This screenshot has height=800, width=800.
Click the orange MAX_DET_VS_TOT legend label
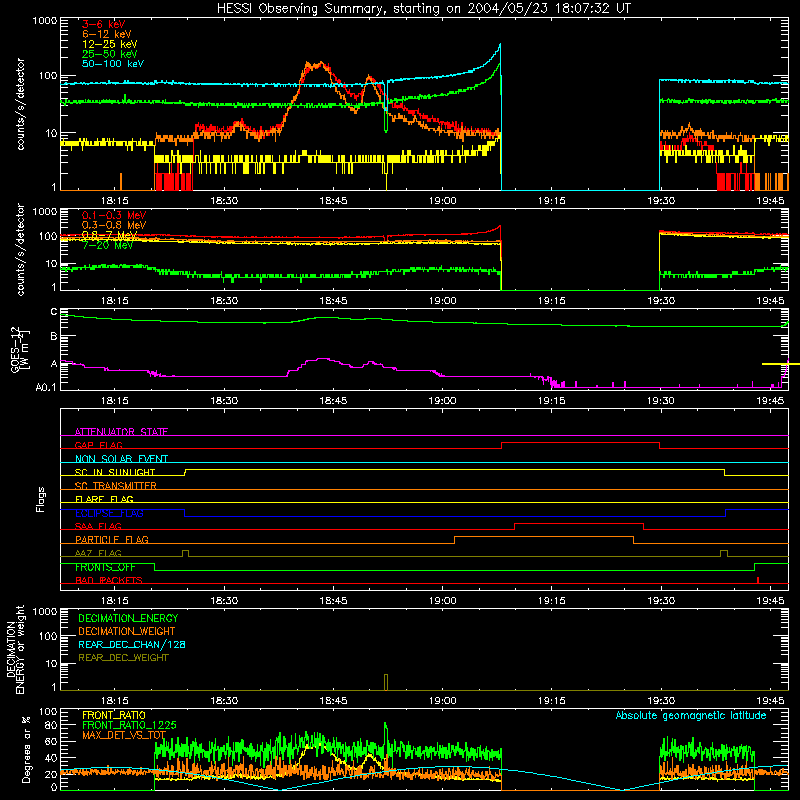[124, 735]
